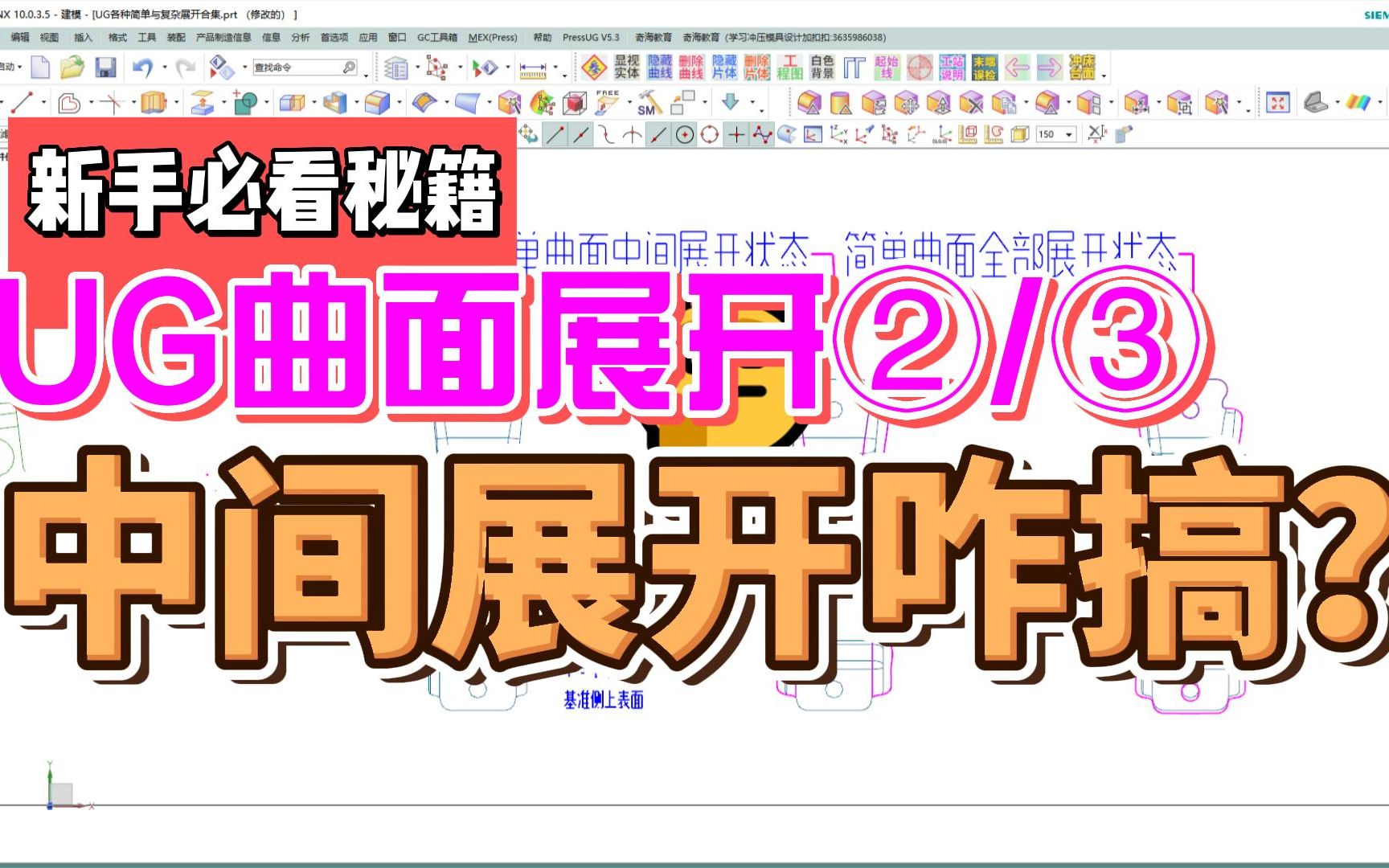Open the 格式 menu
The image size is (1389, 868).
[x=117, y=37]
